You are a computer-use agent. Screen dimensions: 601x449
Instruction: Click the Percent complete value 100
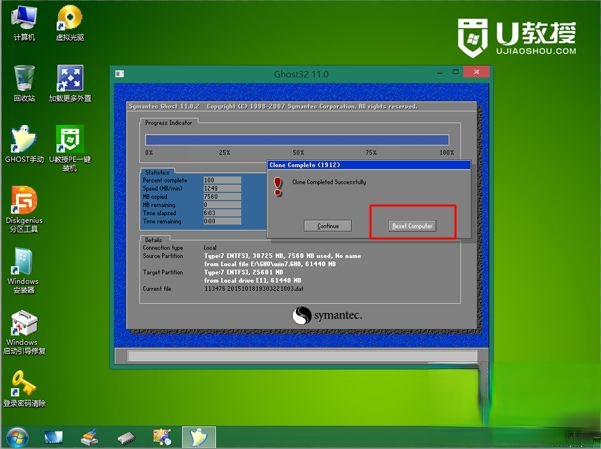click(x=222, y=180)
